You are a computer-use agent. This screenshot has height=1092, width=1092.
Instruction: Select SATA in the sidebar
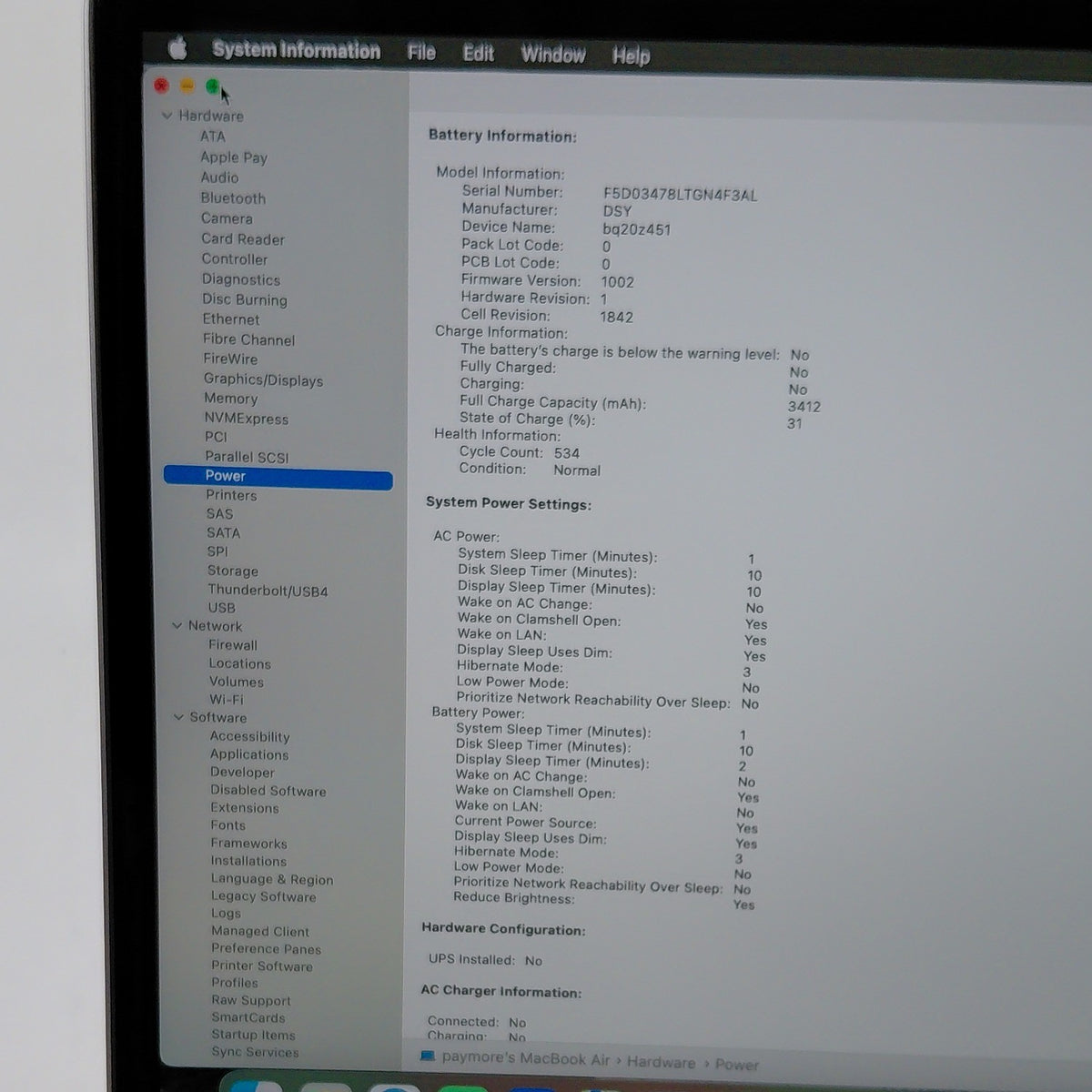223,533
